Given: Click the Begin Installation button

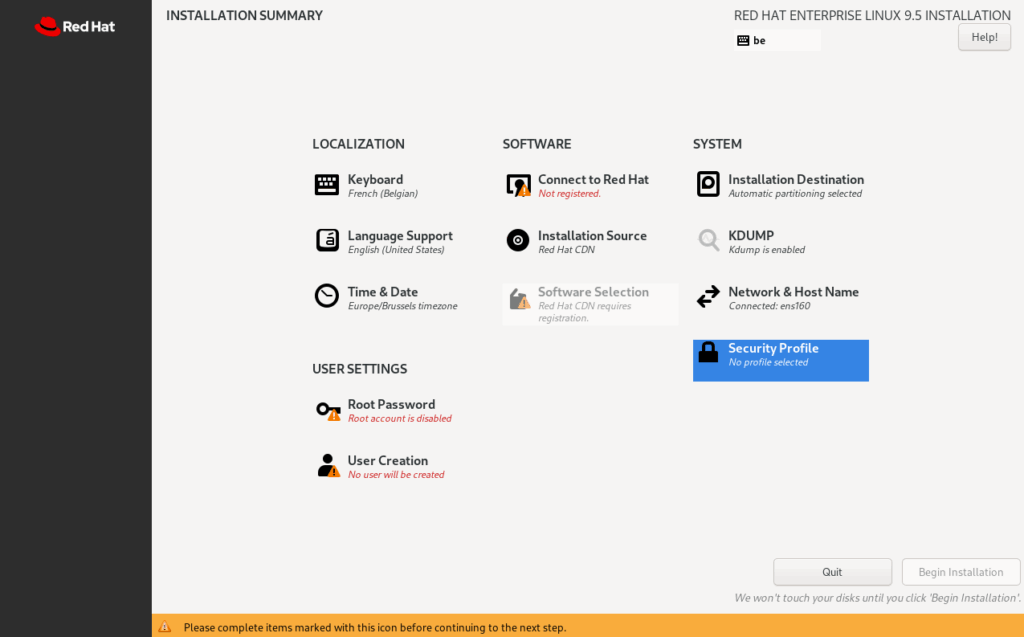Looking at the screenshot, I should [x=960, y=572].
